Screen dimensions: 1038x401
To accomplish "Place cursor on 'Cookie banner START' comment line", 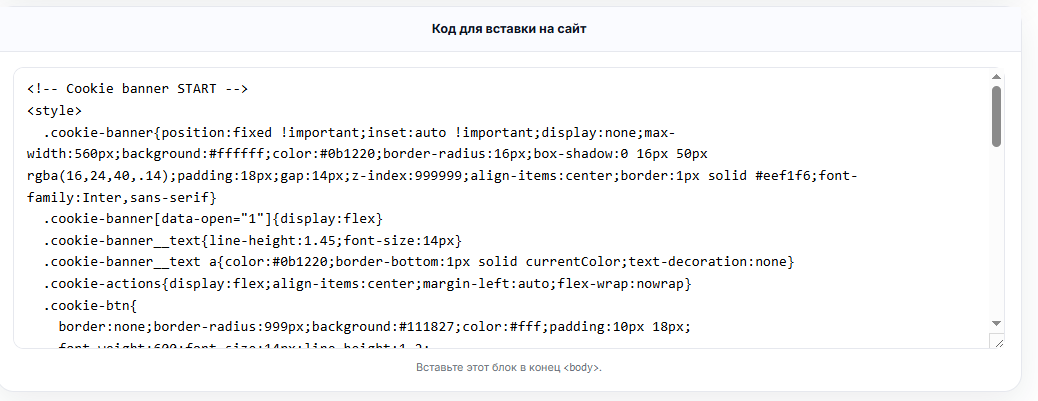I will 137,89.
